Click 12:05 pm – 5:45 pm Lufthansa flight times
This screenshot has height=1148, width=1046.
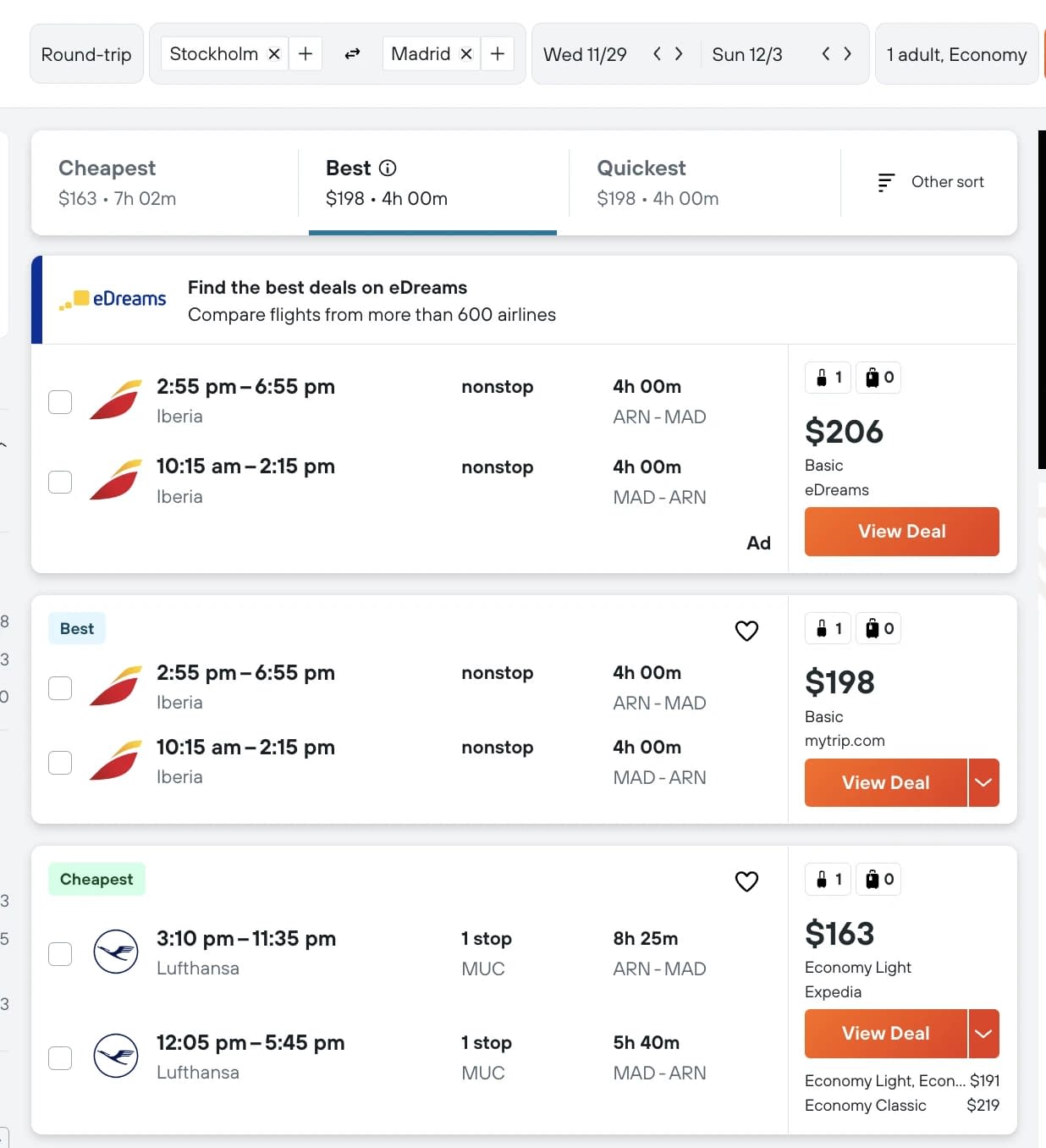(x=250, y=1042)
